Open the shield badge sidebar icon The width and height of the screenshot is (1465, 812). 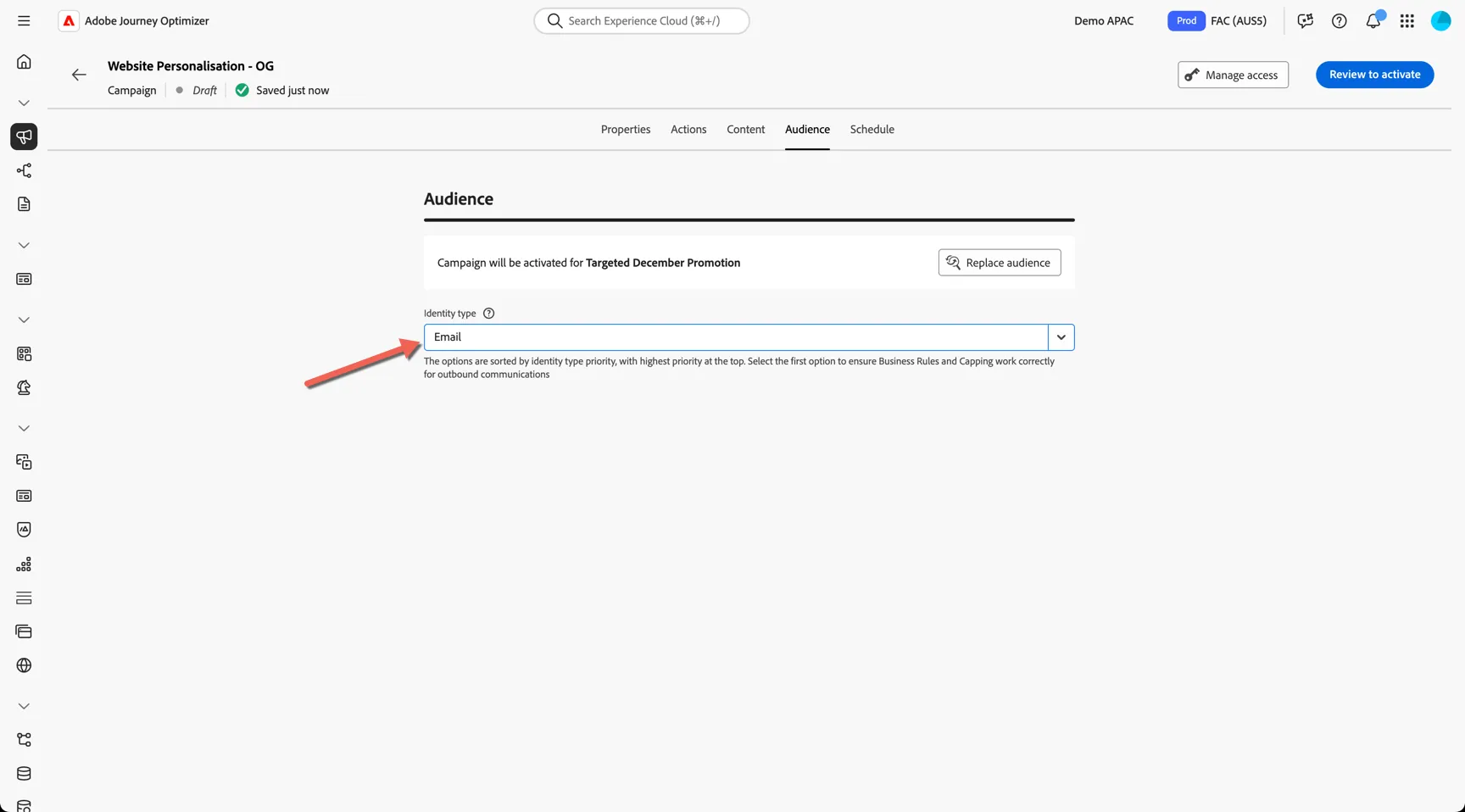tap(24, 530)
